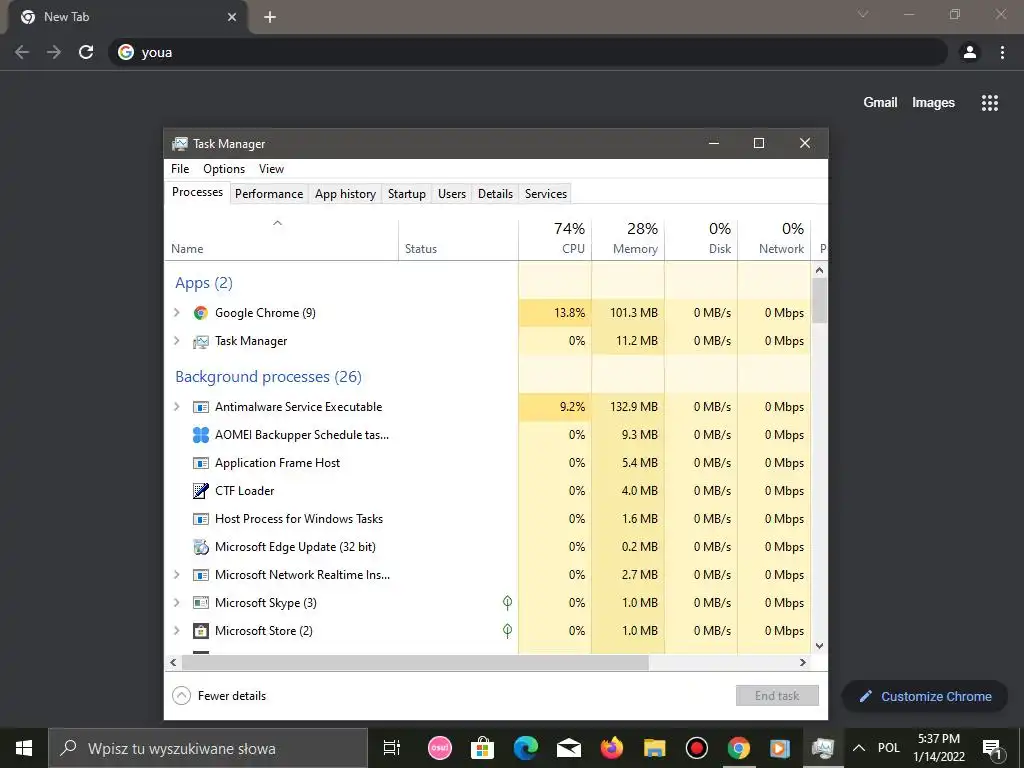This screenshot has height=768, width=1024.
Task: Click the horizontal scrollbar right arrow
Action: 803,662
